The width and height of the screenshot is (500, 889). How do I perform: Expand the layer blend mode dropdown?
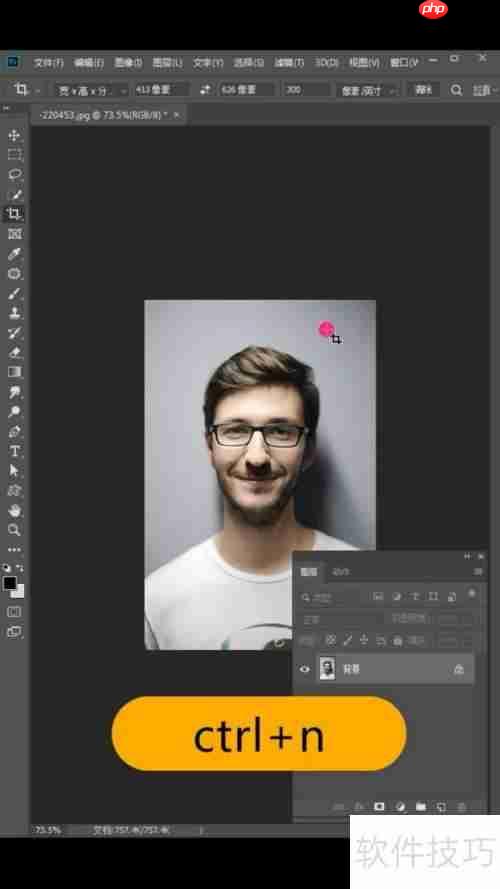337,619
